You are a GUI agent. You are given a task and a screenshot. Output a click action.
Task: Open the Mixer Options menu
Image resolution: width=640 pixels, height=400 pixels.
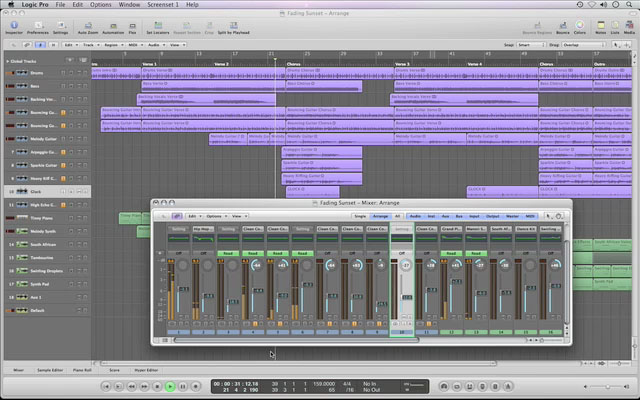[216, 216]
